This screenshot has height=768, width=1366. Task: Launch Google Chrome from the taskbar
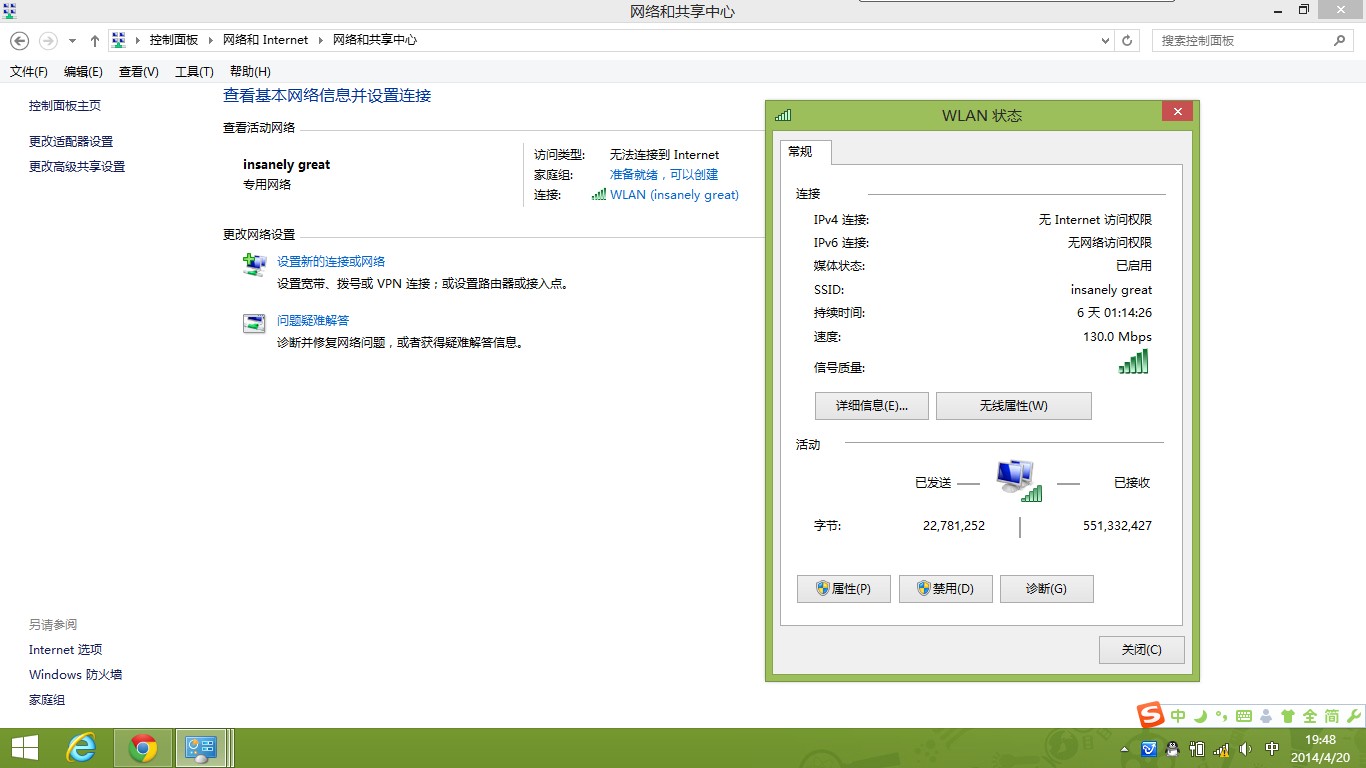[x=141, y=747]
